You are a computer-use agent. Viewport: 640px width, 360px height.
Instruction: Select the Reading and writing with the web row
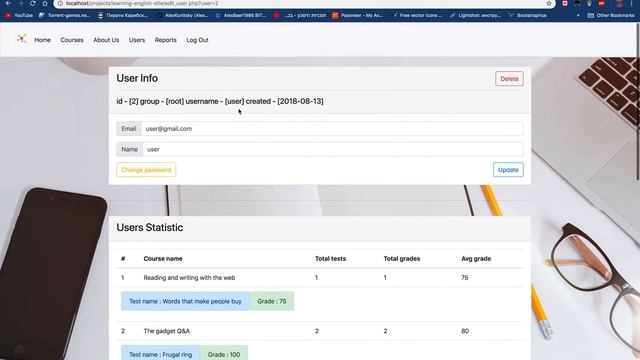click(320, 278)
